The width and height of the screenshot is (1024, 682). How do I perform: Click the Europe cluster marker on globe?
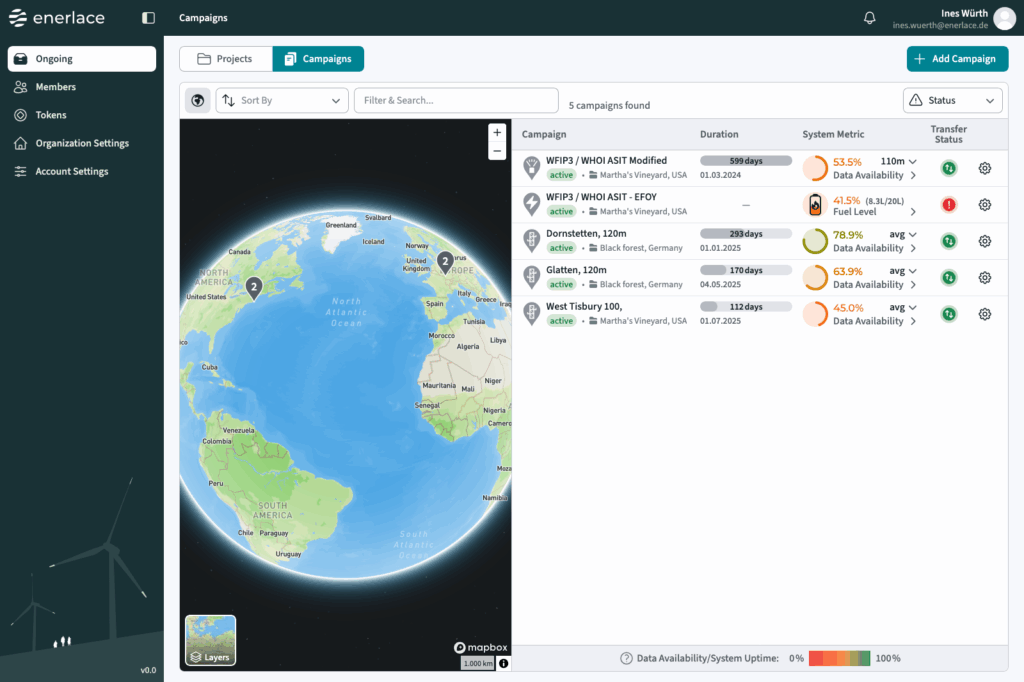point(445,263)
